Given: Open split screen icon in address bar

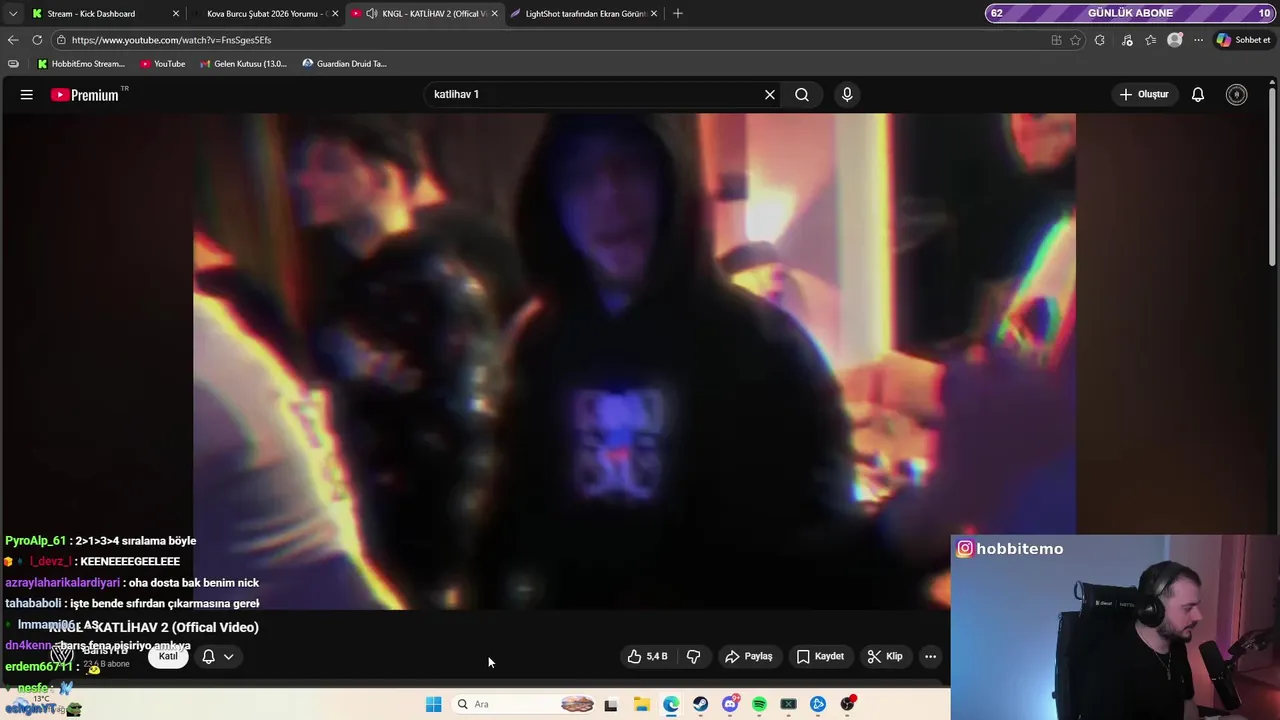Looking at the screenshot, I should (x=1056, y=40).
